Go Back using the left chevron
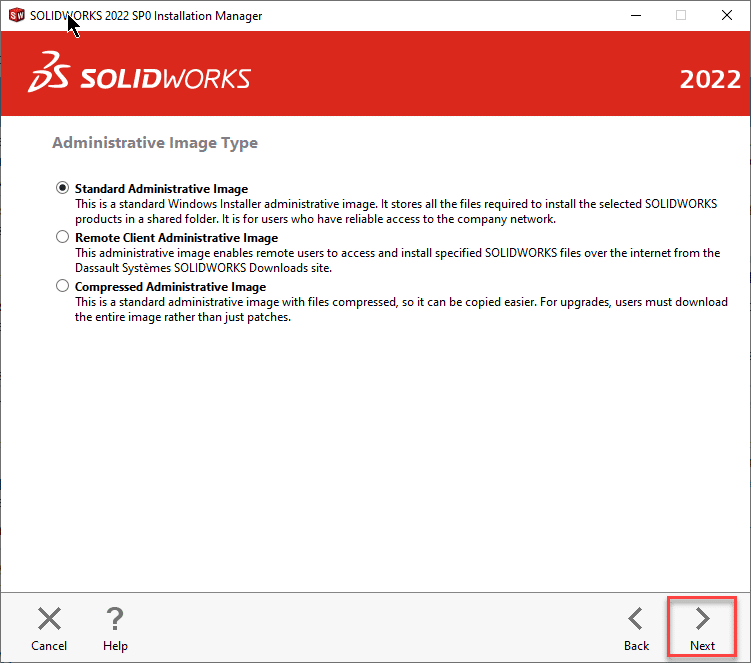Screen dimensions: 751x663 [636, 618]
